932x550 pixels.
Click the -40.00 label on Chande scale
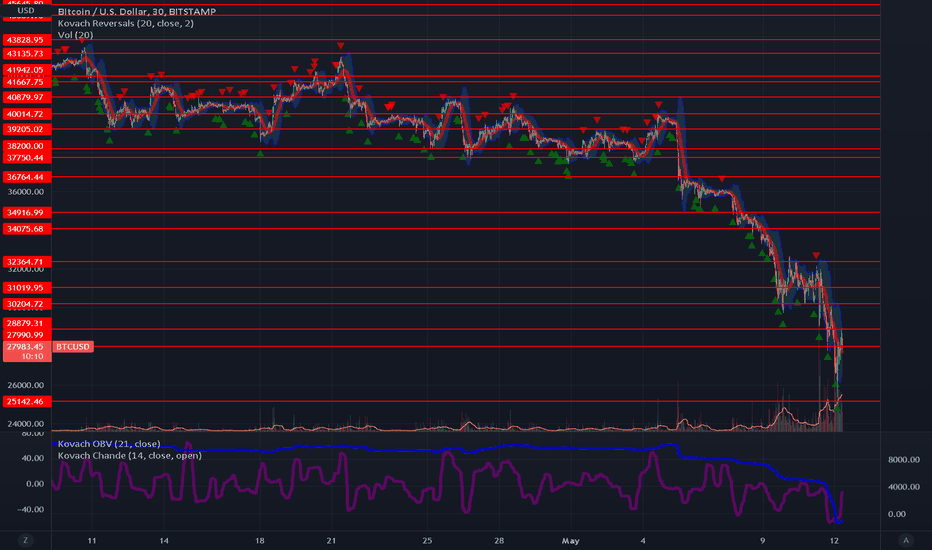(31, 510)
